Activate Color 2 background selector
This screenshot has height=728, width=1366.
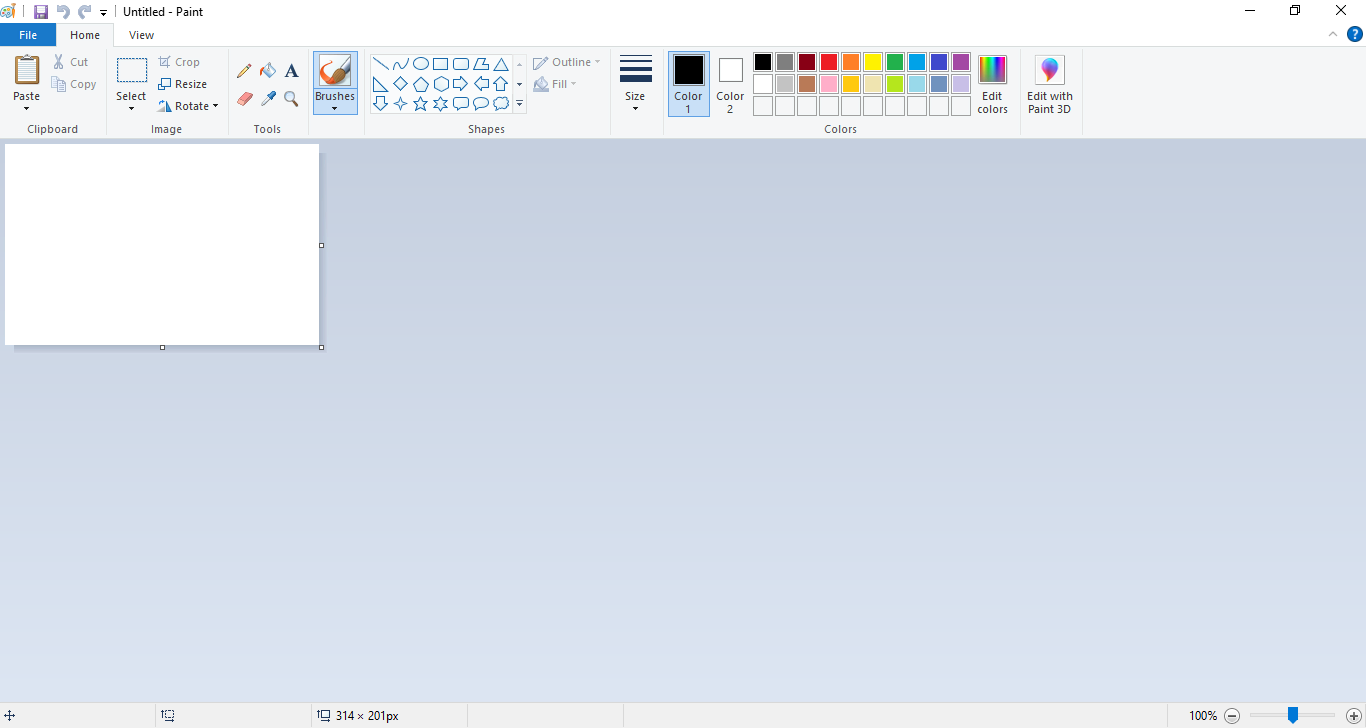pos(730,84)
